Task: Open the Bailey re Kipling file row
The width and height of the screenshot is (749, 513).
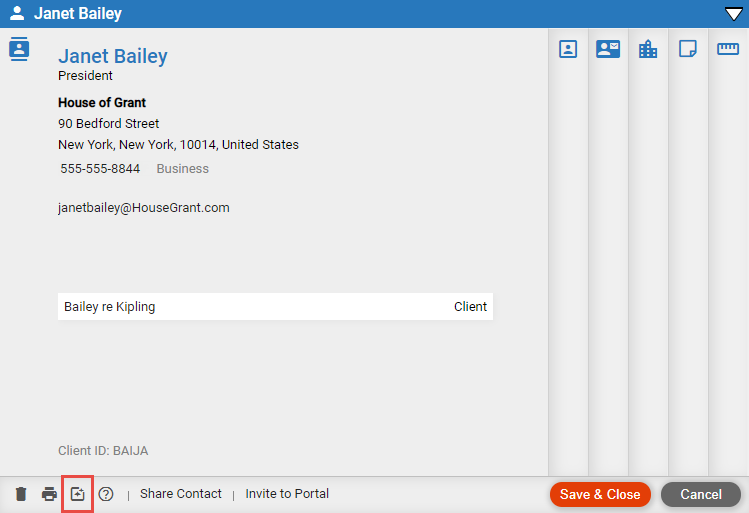Action: [x=275, y=307]
